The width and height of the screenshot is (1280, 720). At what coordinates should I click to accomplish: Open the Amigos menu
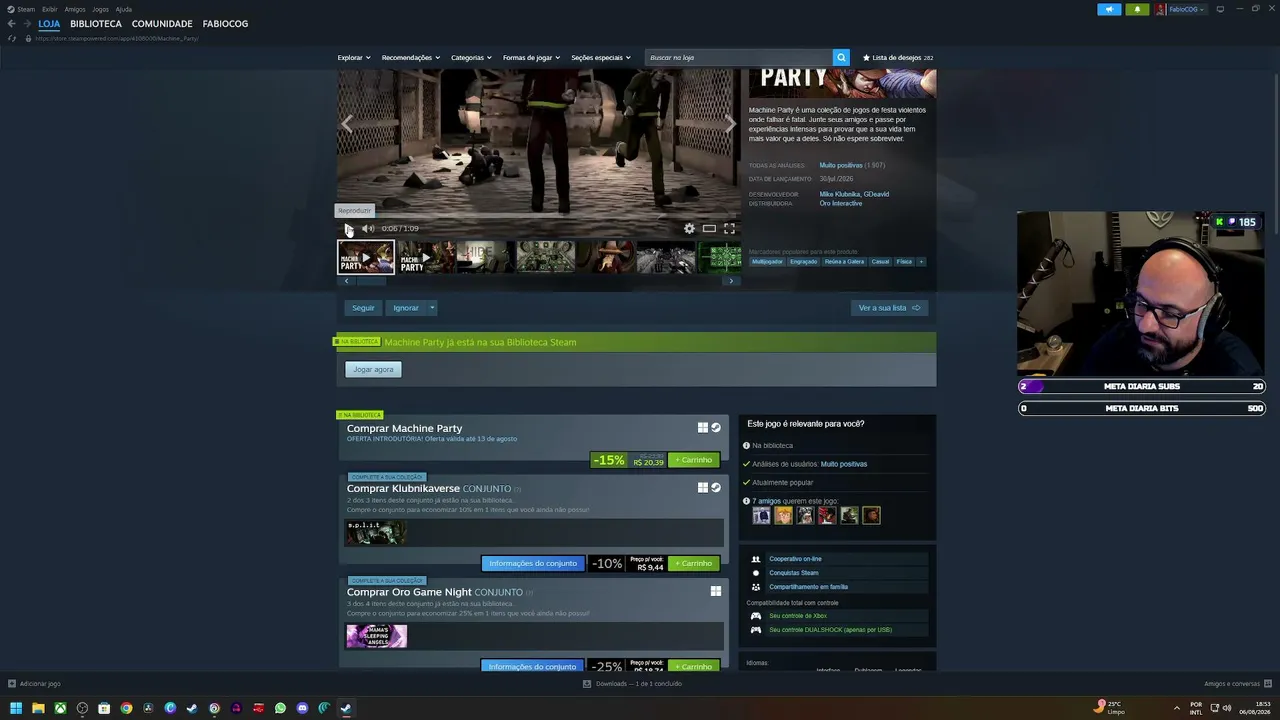click(75, 9)
